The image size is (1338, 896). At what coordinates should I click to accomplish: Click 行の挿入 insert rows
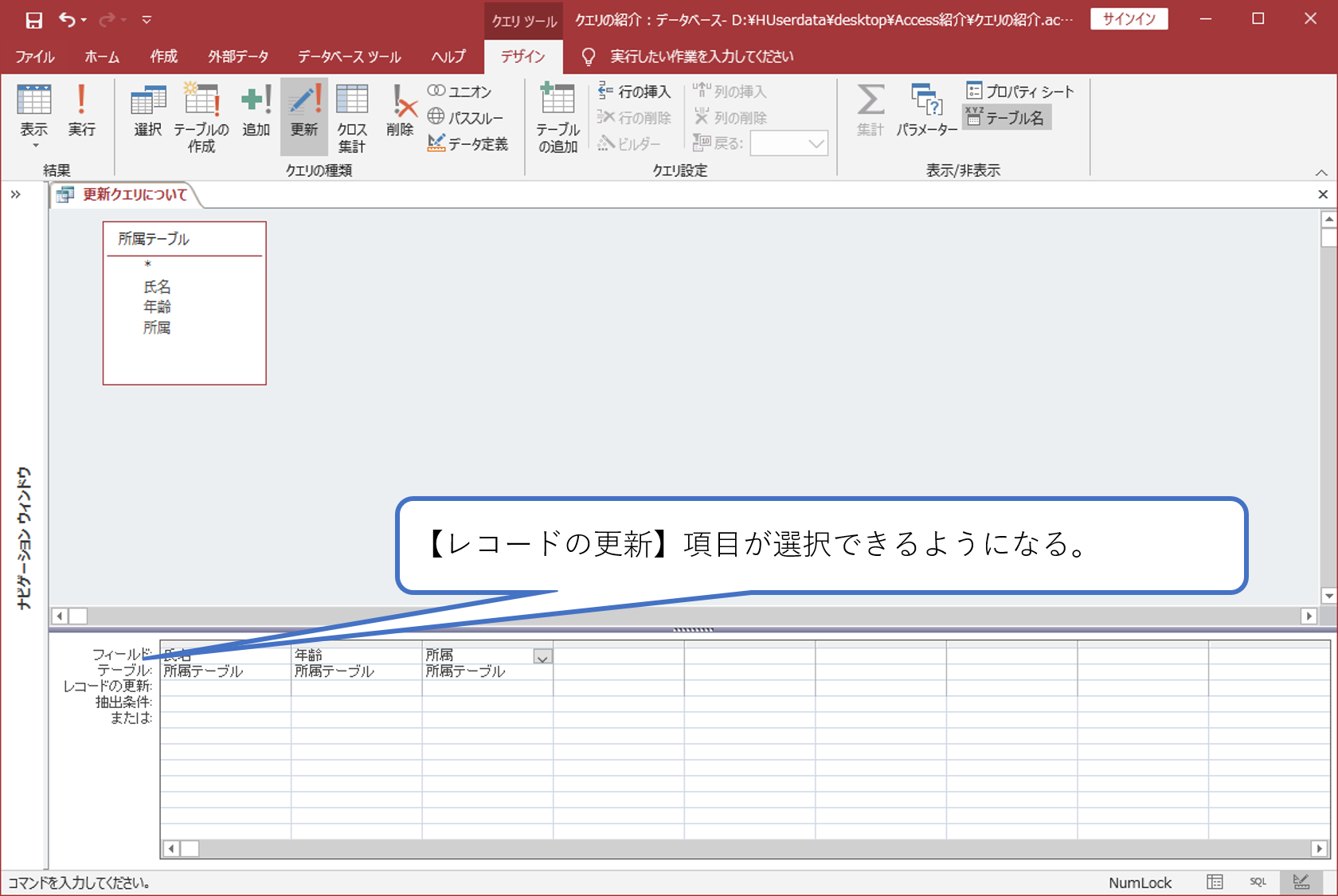pyautogui.click(x=635, y=92)
